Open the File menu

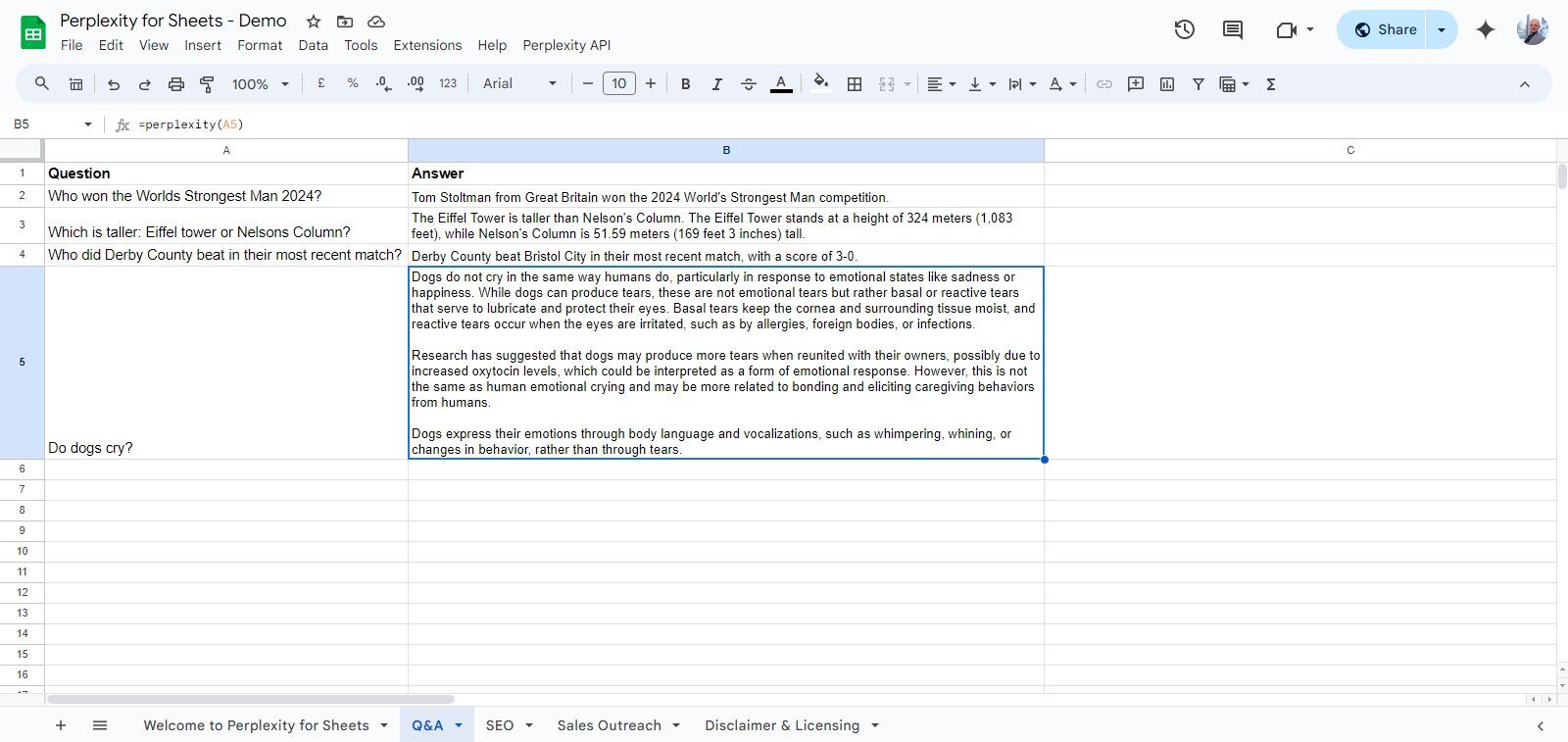point(72,45)
